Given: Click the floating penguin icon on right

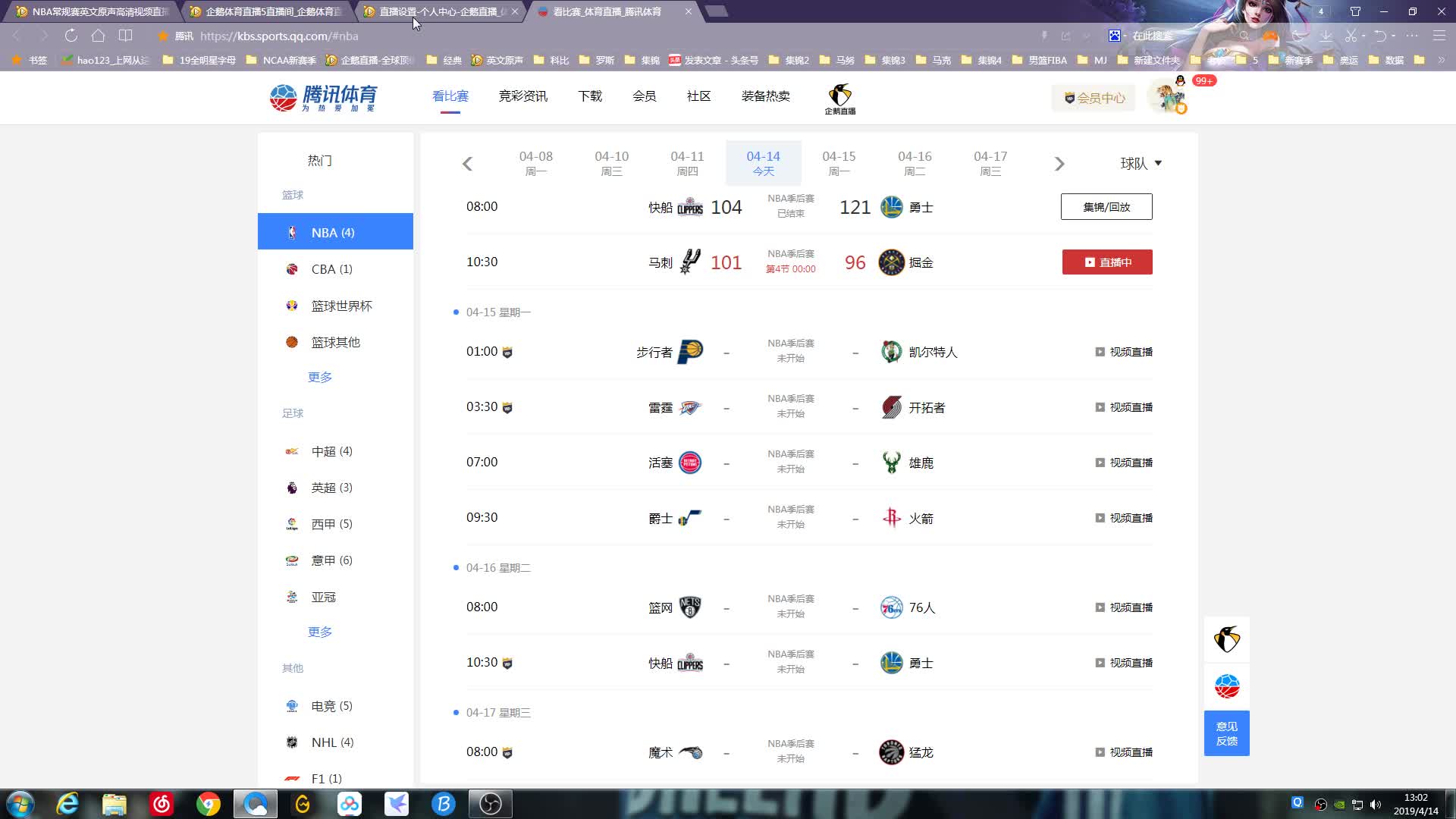Looking at the screenshot, I should [1226, 639].
